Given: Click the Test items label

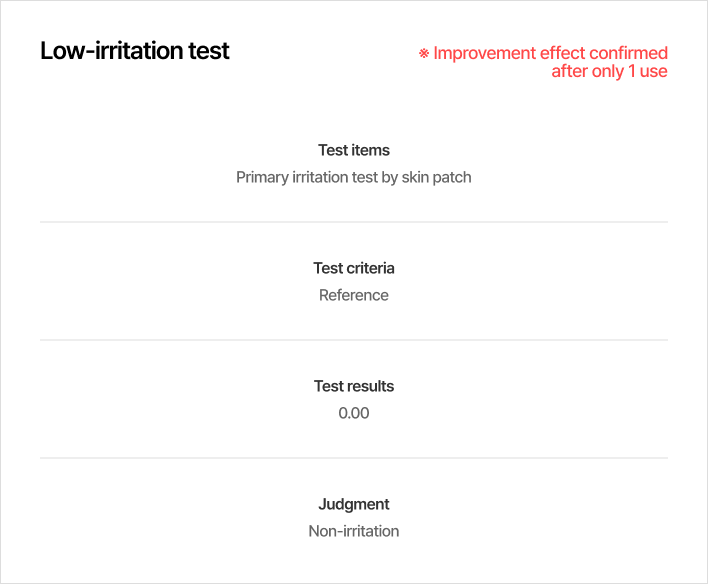Looking at the screenshot, I should tap(354, 150).
